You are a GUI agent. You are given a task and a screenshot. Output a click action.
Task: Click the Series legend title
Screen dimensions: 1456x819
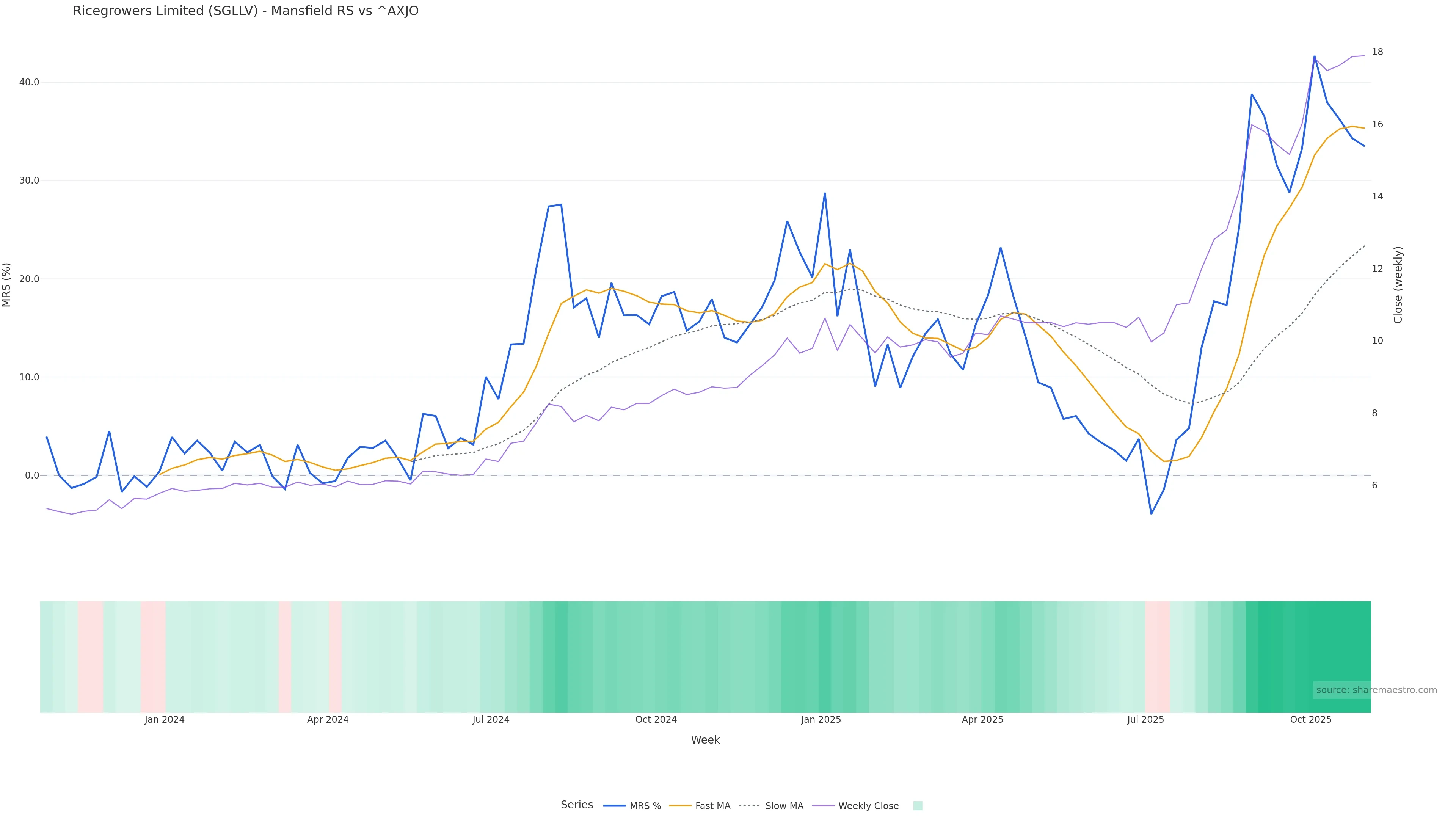click(576, 805)
